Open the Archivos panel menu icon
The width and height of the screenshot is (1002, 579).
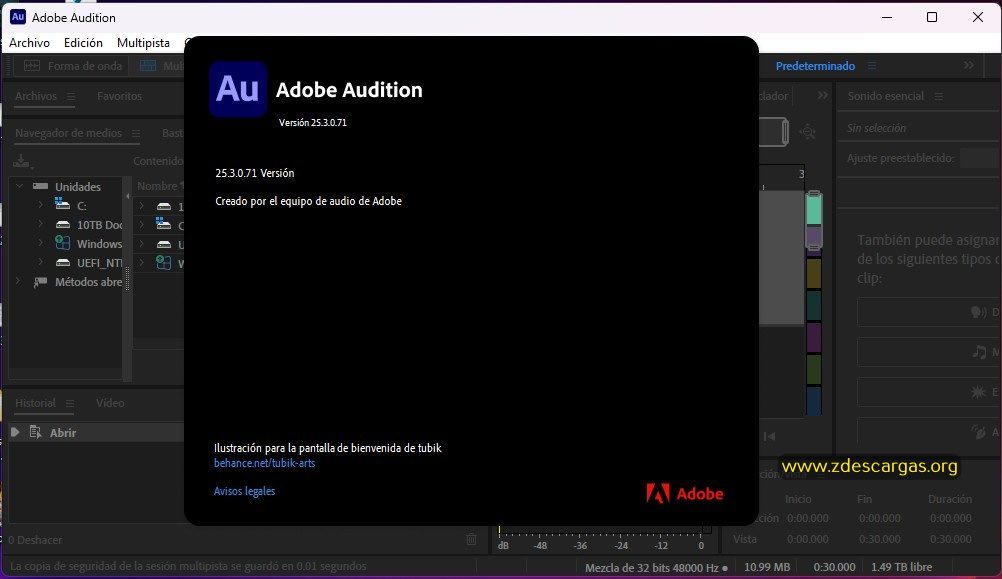[71, 96]
